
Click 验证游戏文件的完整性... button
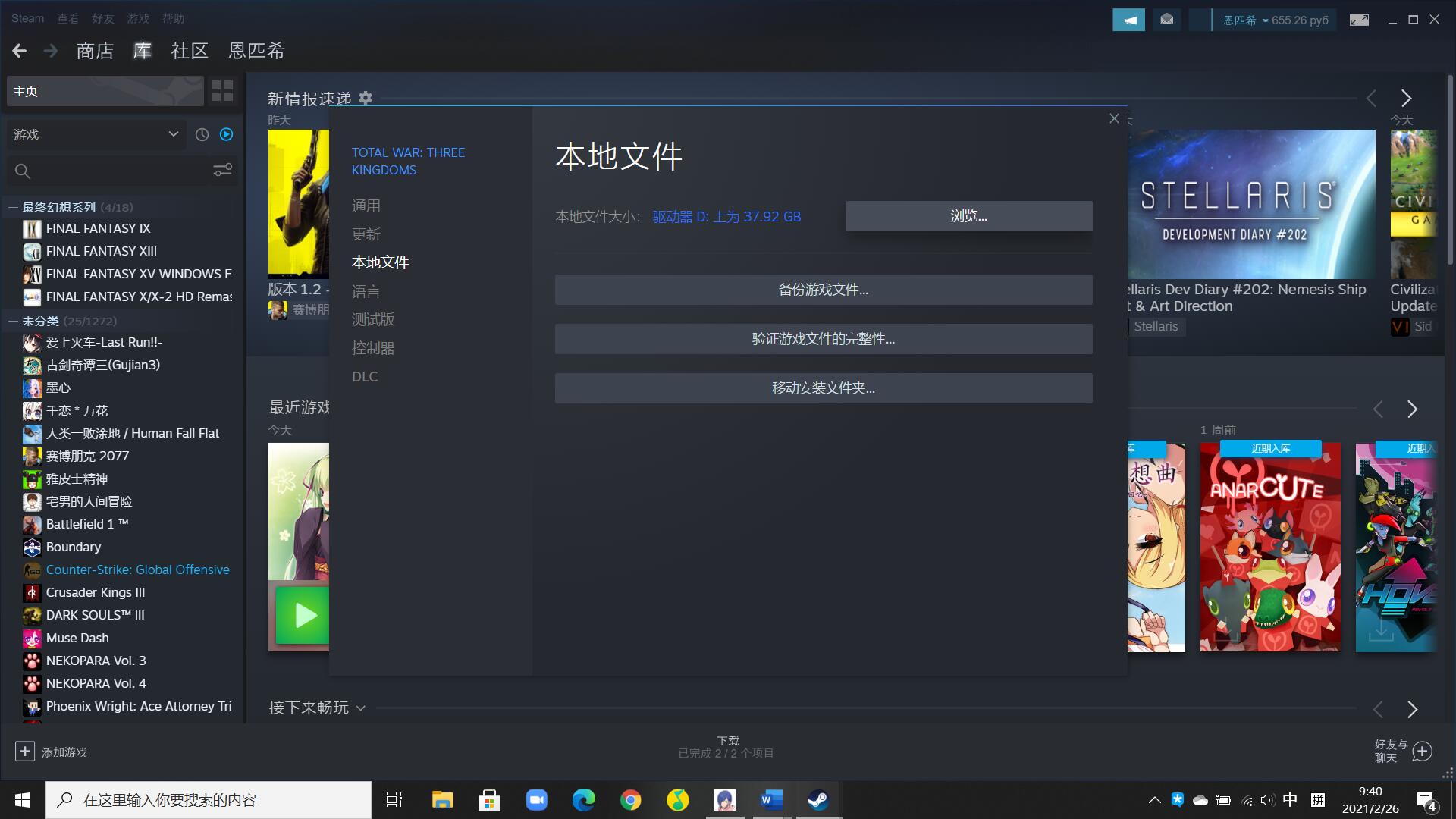(x=824, y=339)
